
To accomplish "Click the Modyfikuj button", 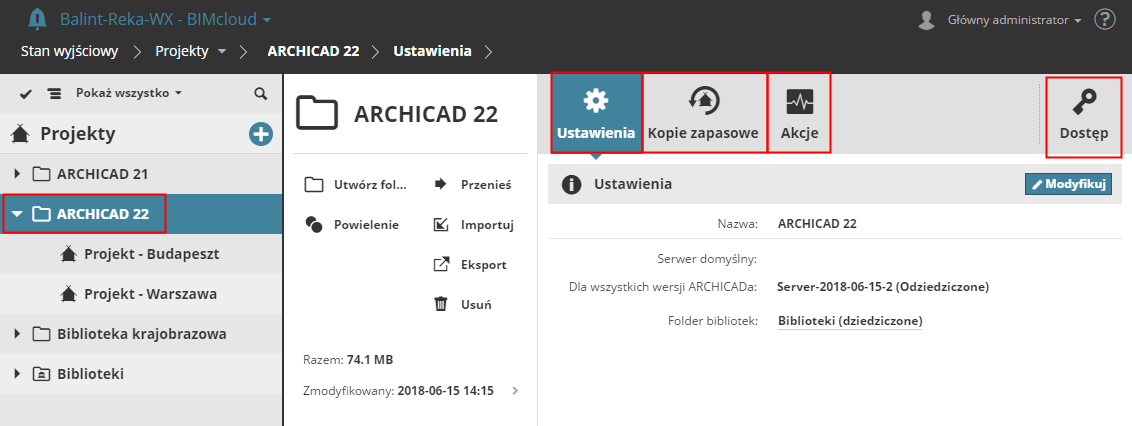I will click(1068, 184).
